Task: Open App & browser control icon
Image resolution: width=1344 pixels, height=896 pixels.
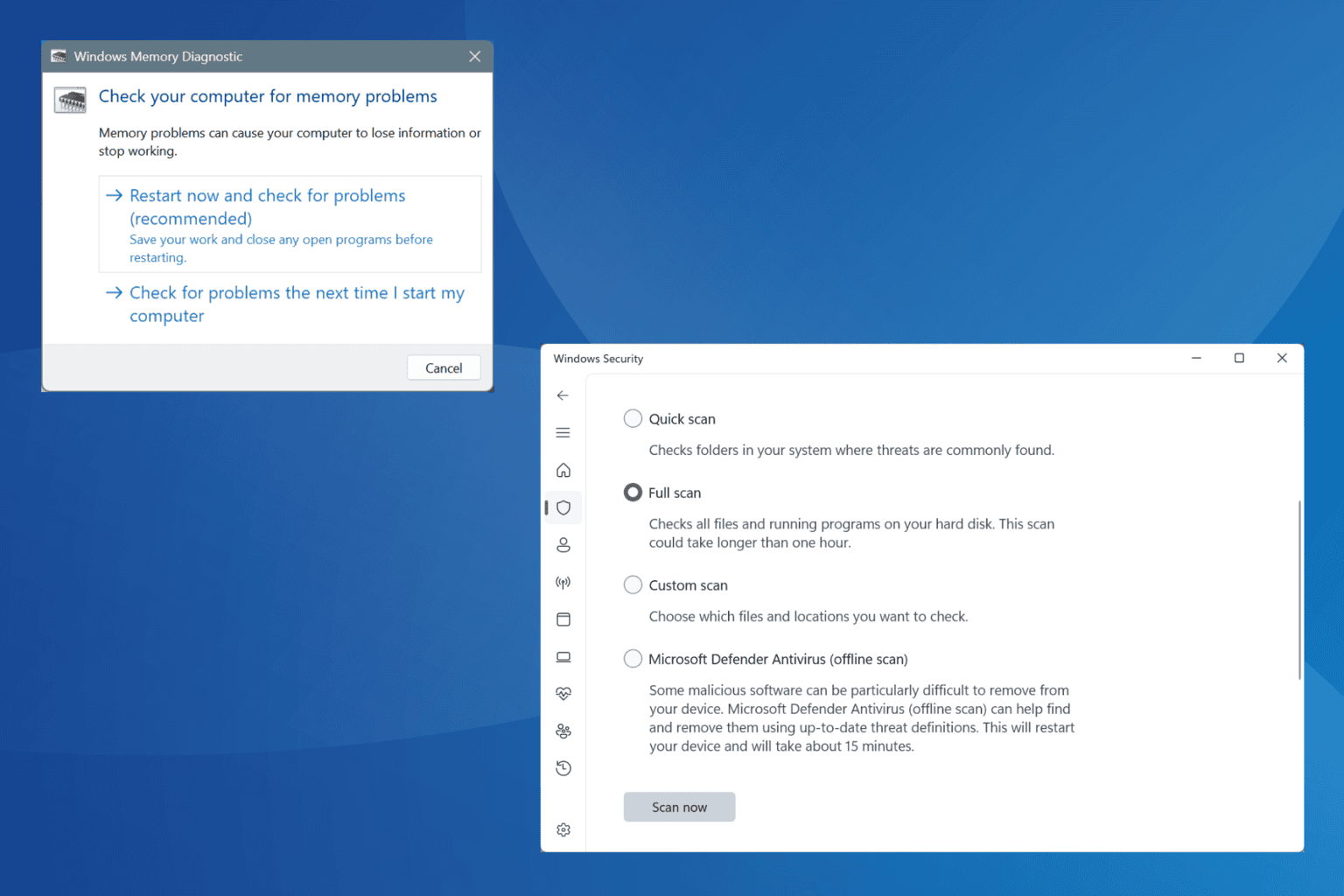Action: 563,619
